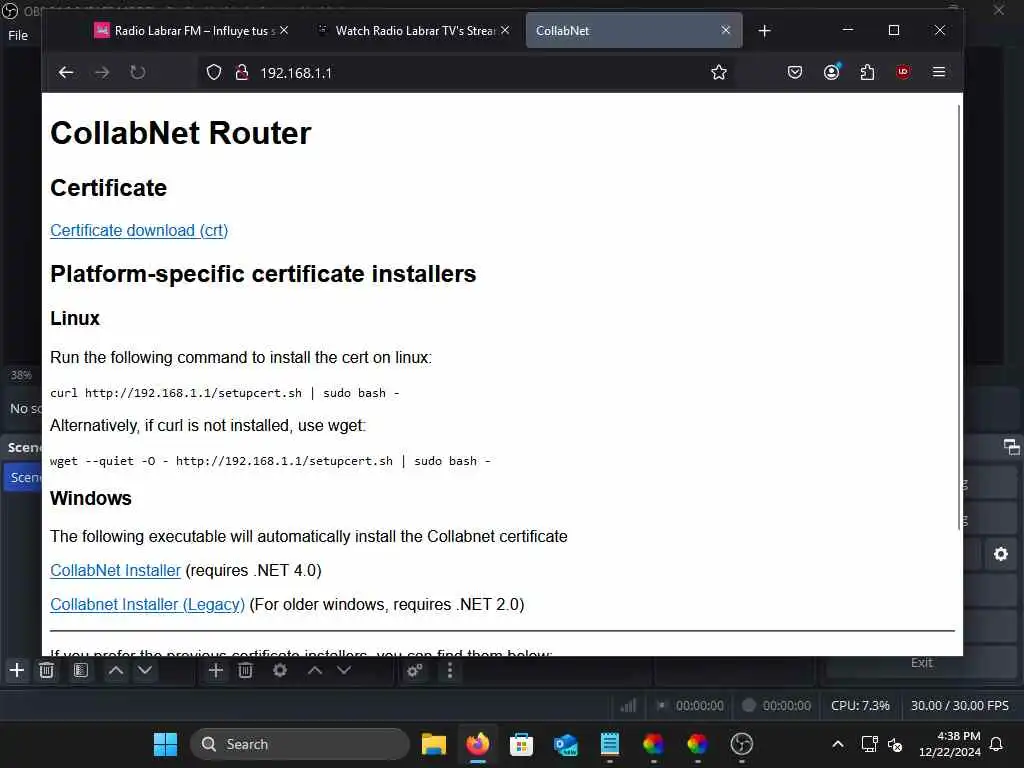Move source down in the OBS sources toolbar
Viewport: 1024px width, 768px height.
(x=344, y=670)
